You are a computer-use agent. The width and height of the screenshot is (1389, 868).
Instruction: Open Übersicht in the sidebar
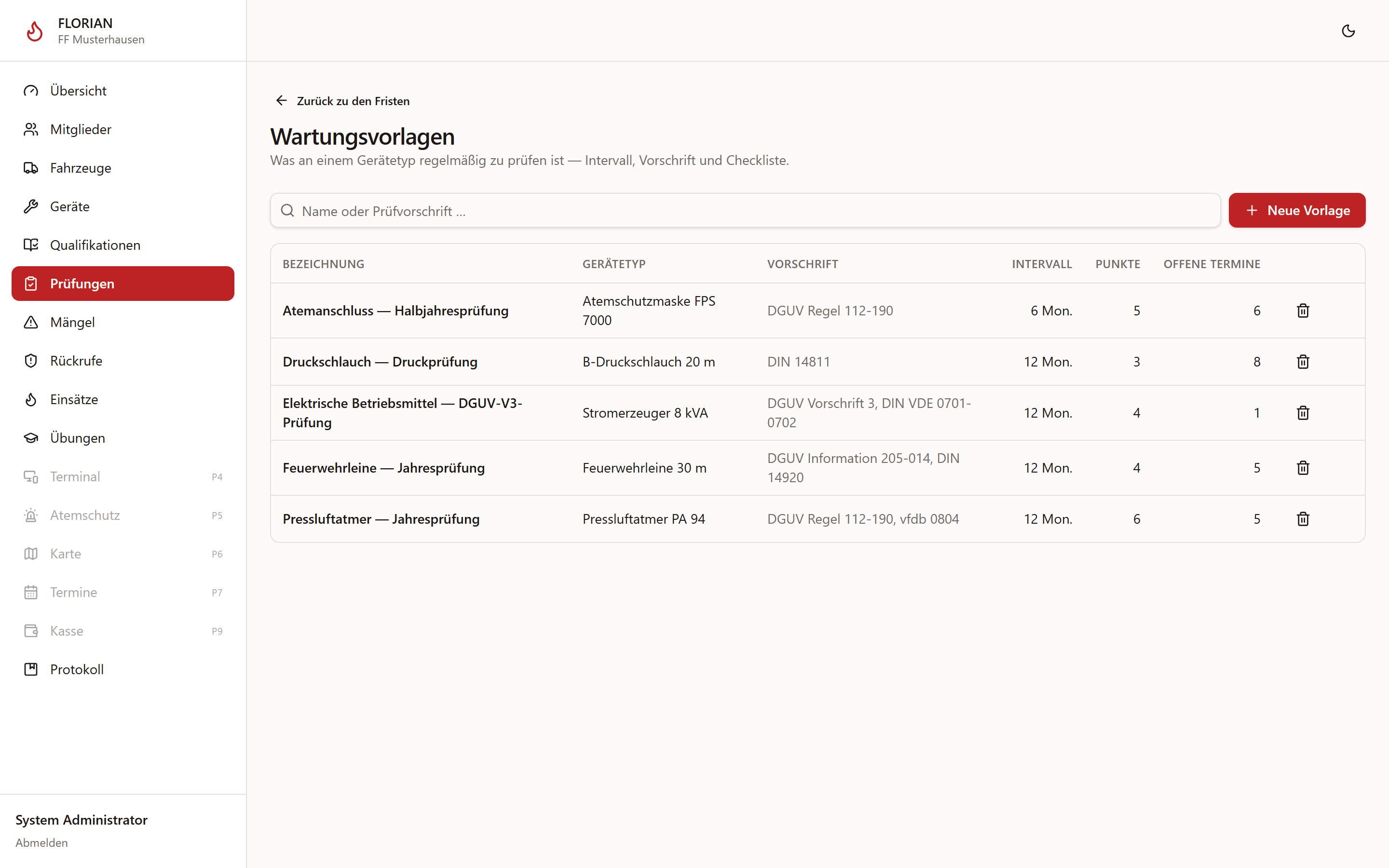(123, 91)
